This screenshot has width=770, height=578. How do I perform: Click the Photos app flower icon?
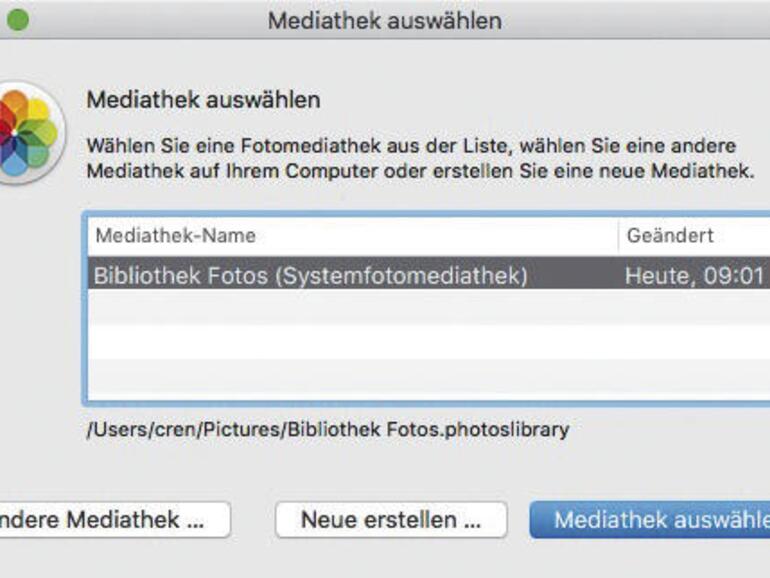tap(28, 133)
